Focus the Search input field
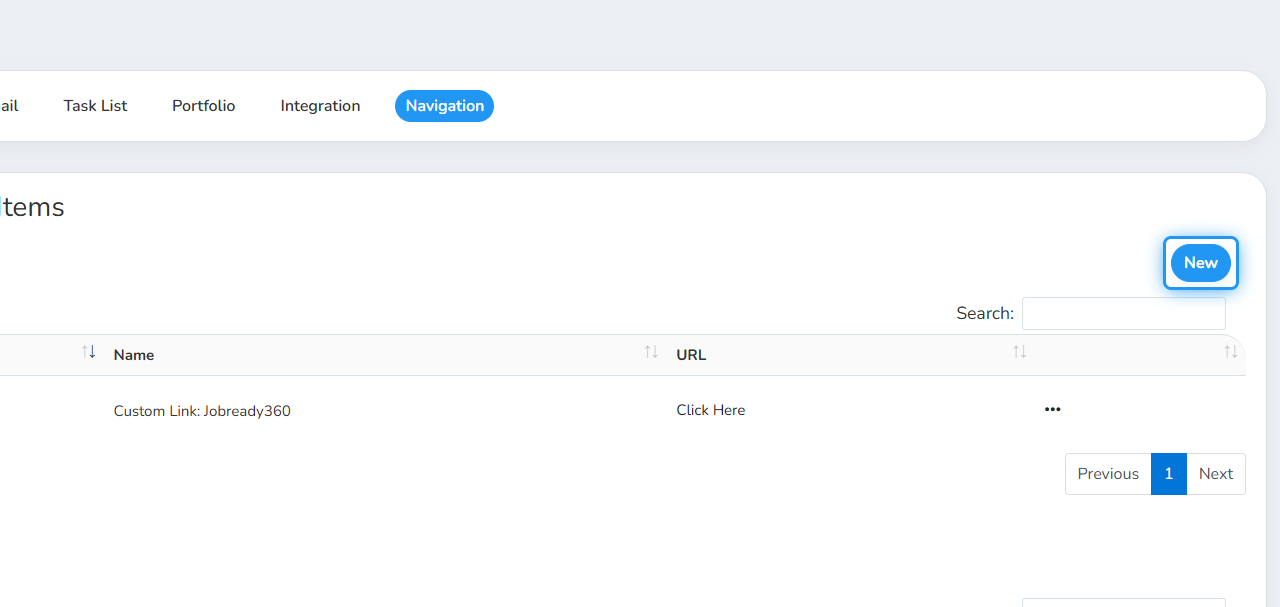 click(1124, 313)
